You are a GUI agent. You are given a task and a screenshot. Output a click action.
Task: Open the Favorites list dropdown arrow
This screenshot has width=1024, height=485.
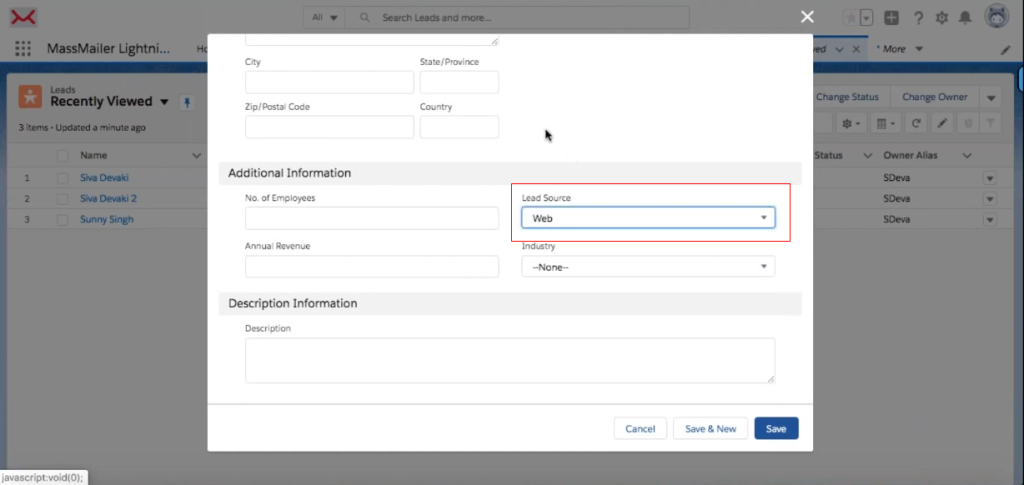pyautogui.click(x=867, y=18)
